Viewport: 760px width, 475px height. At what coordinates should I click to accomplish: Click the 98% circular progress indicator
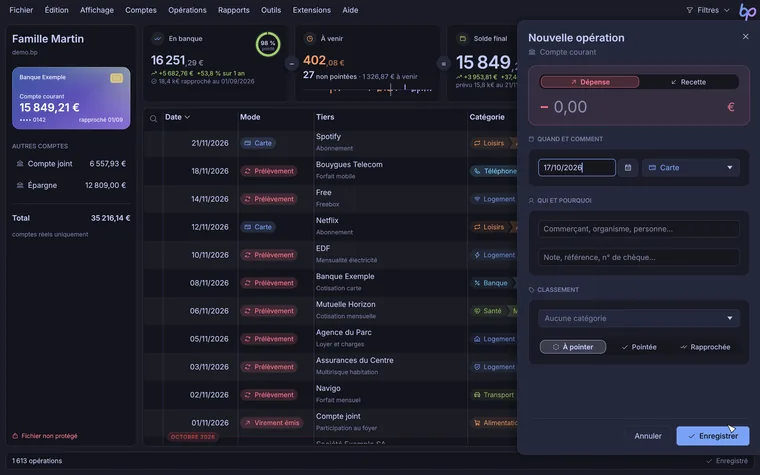click(x=268, y=44)
